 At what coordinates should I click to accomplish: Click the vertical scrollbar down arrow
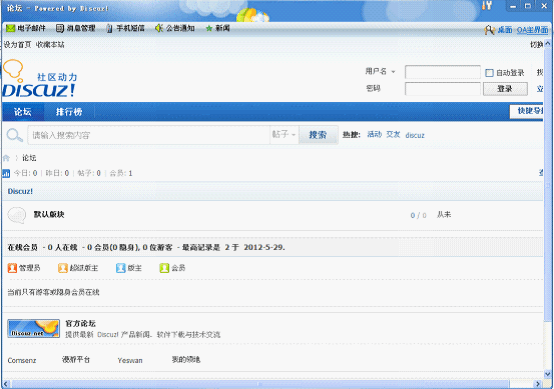point(548,374)
